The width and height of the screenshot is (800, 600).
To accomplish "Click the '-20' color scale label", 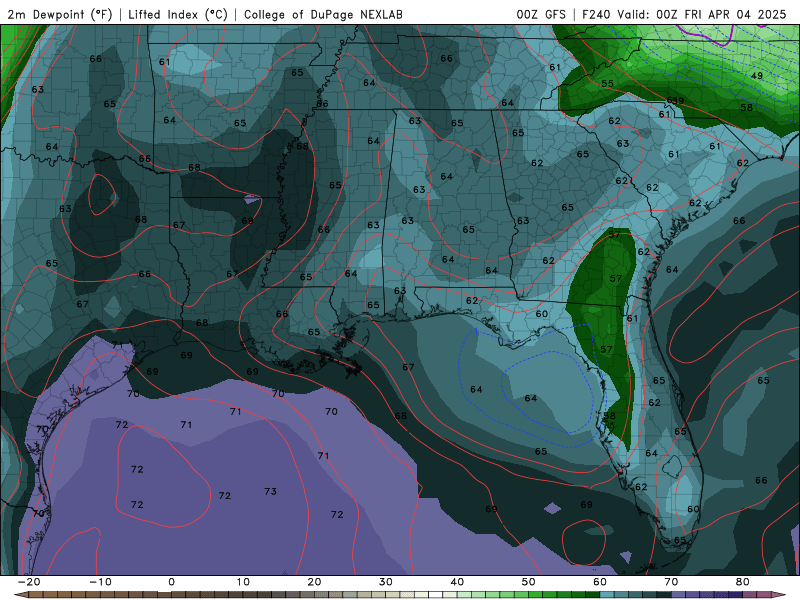I will [29, 582].
